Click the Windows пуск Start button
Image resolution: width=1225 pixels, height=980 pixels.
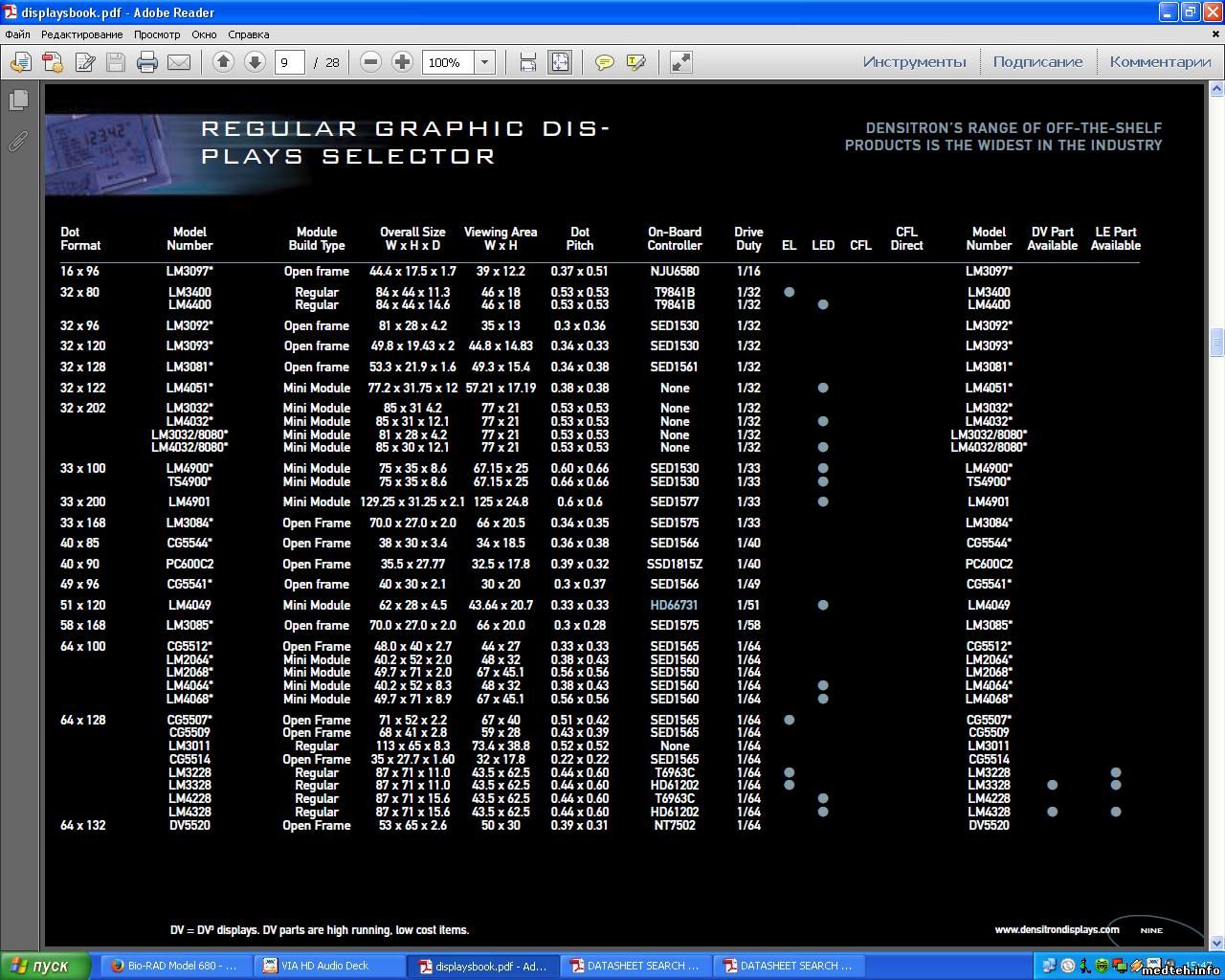45,966
